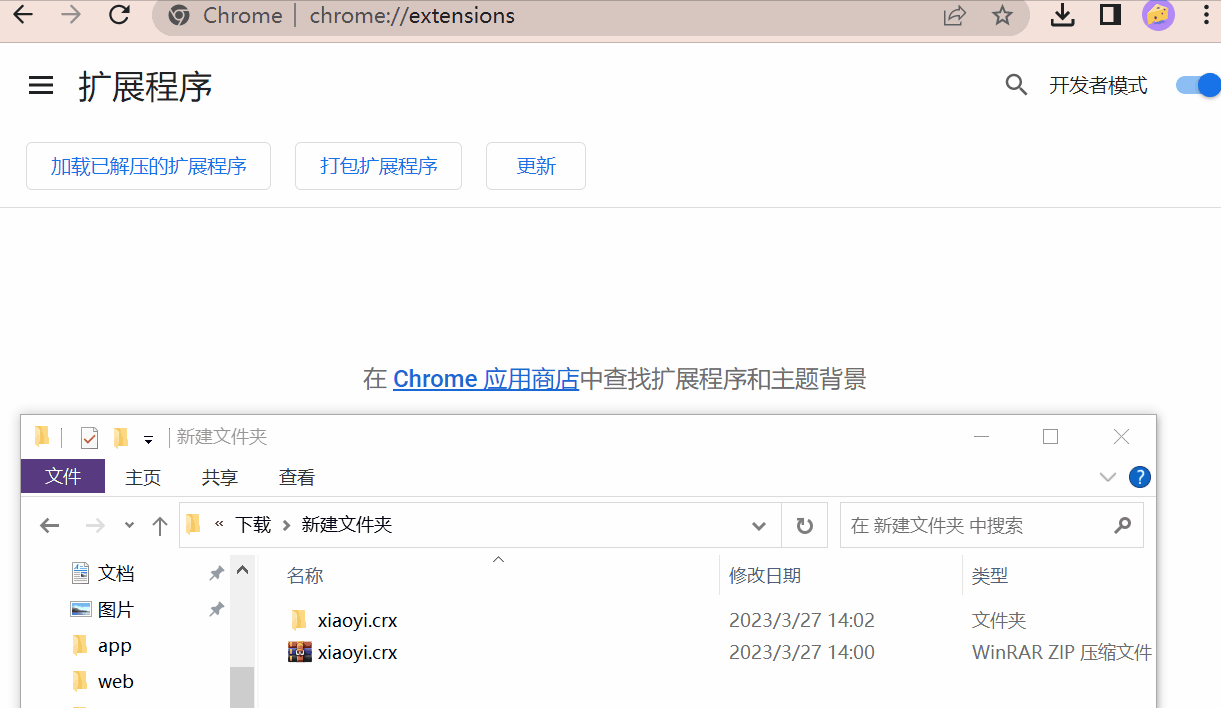Open the Chrome 应用商店 link
The height and width of the screenshot is (708, 1221).
[486, 379]
